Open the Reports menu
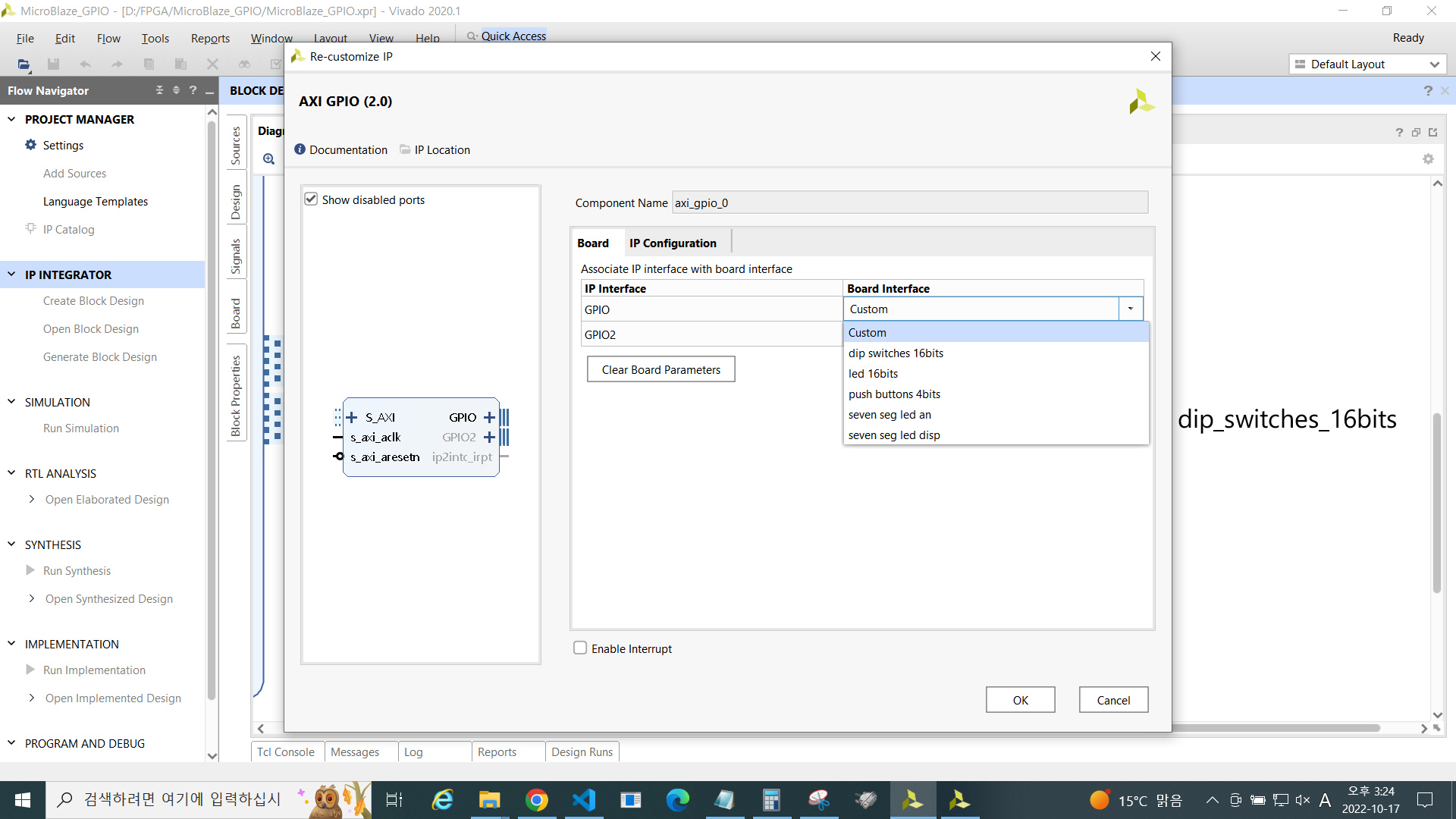Image resolution: width=1456 pixels, height=819 pixels. point(210,38)
